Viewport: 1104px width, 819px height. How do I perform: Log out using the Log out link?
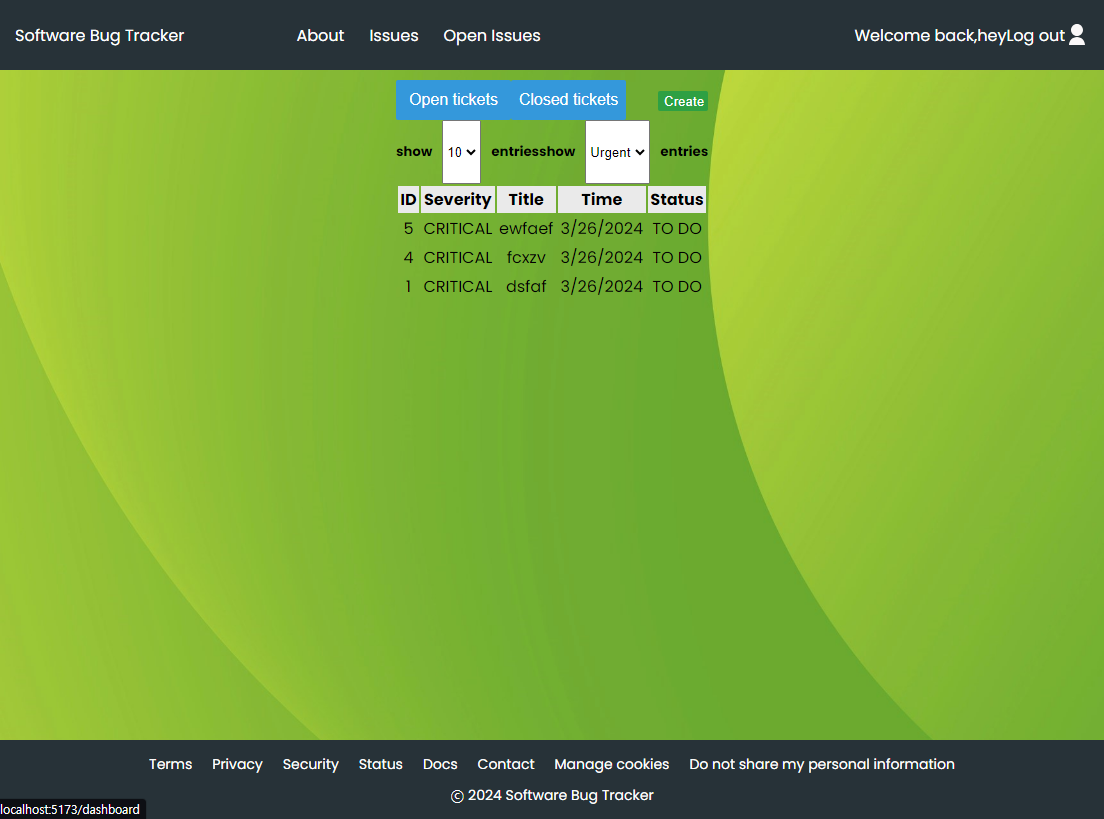click(1035, 36)
